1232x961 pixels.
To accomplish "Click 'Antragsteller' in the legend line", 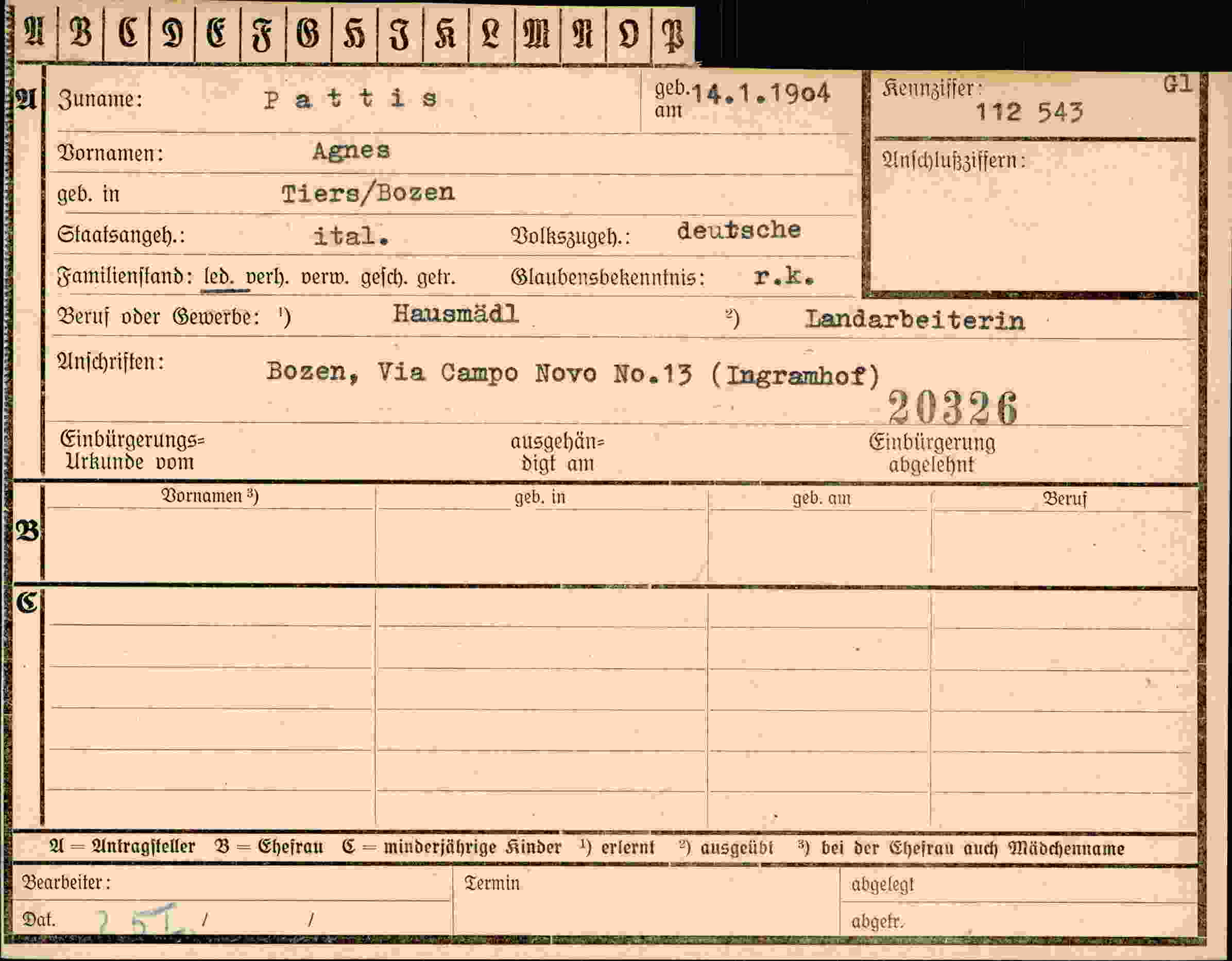I will (x=143, y=847).
